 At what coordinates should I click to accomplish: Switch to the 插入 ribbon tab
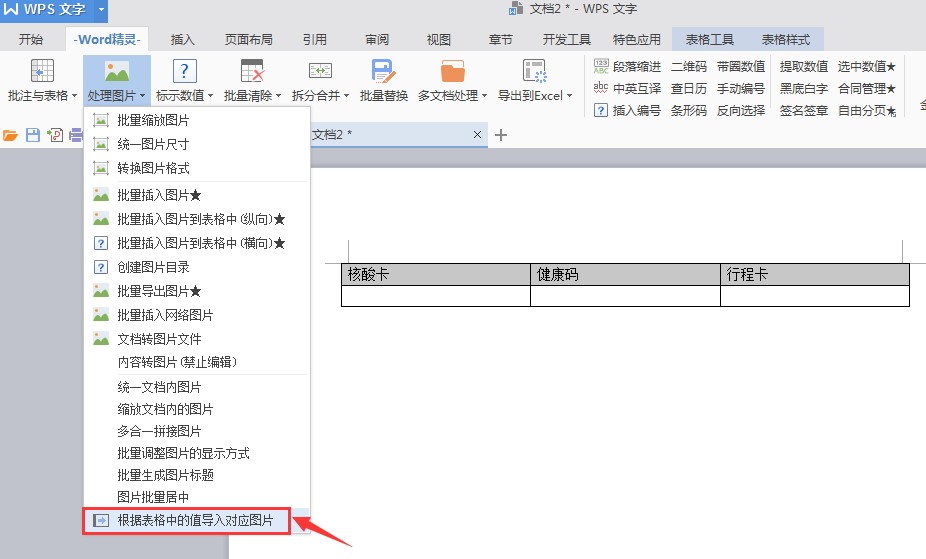click(x=182, y=40)
